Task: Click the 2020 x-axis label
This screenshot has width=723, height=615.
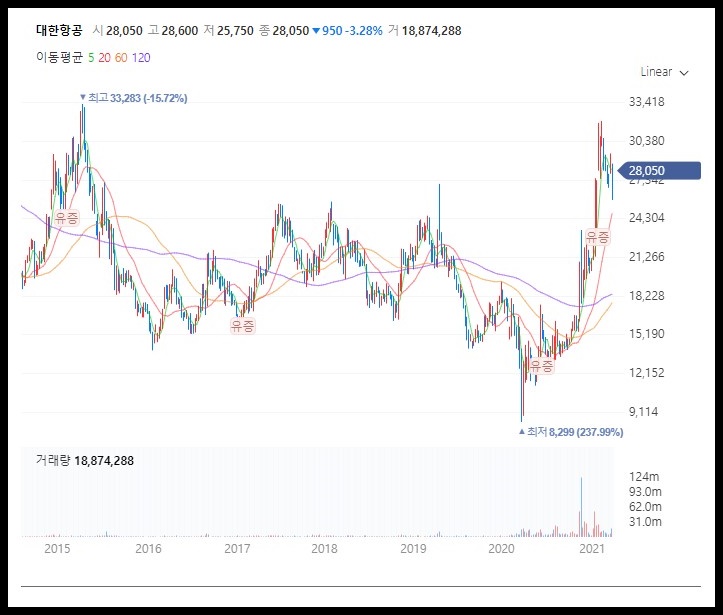Action: [501, 549]
